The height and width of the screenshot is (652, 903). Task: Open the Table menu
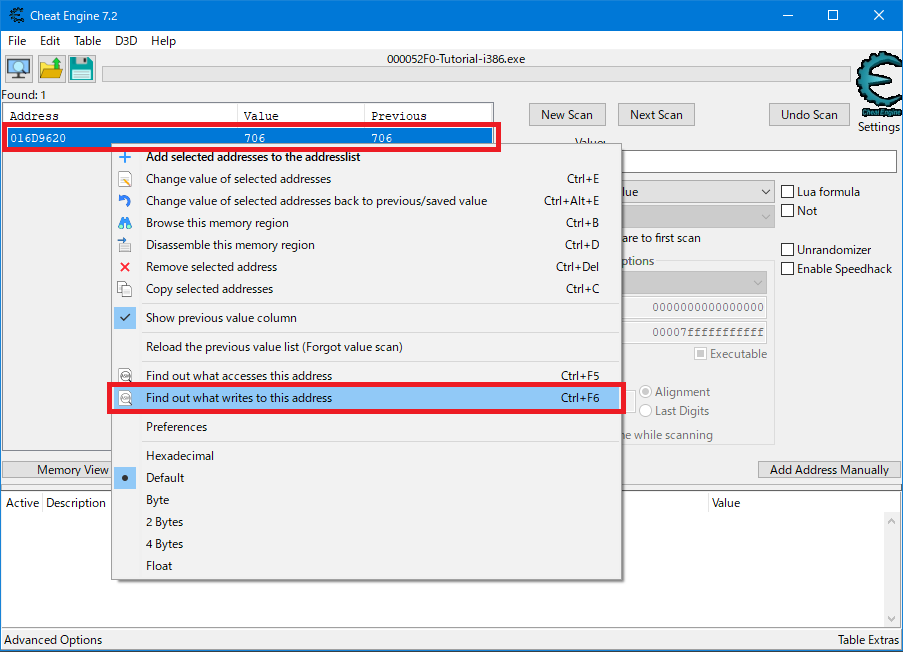tap(88, 41)
